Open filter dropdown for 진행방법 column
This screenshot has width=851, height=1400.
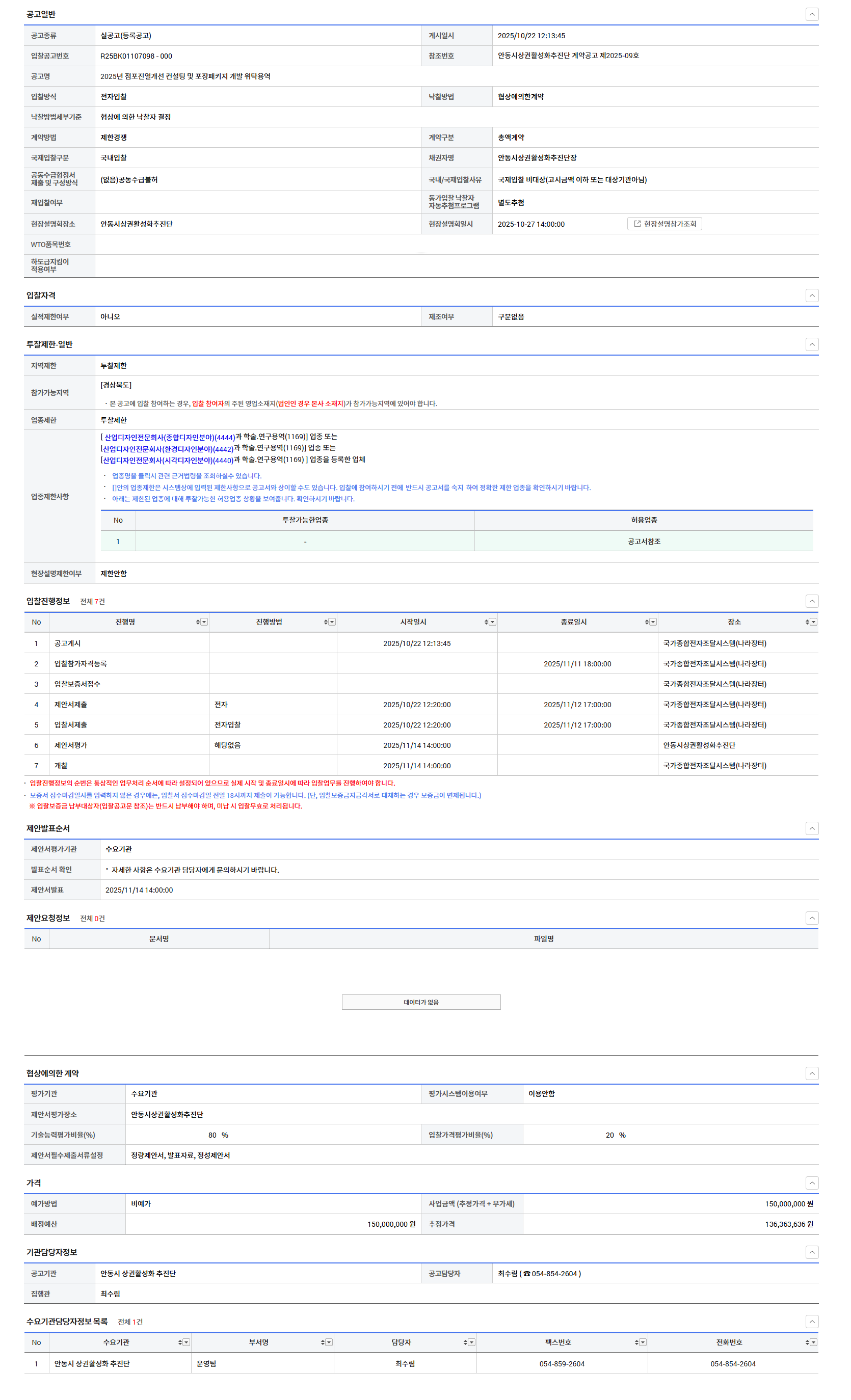point(332,622)
